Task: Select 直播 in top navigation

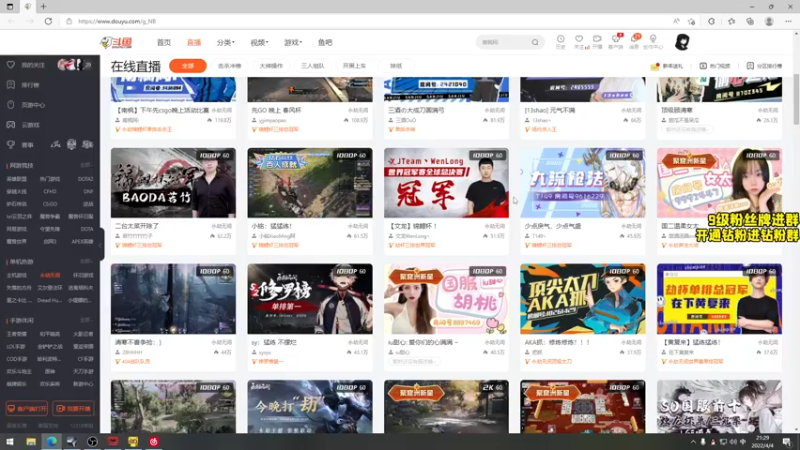Action: (x=194, y=42)
